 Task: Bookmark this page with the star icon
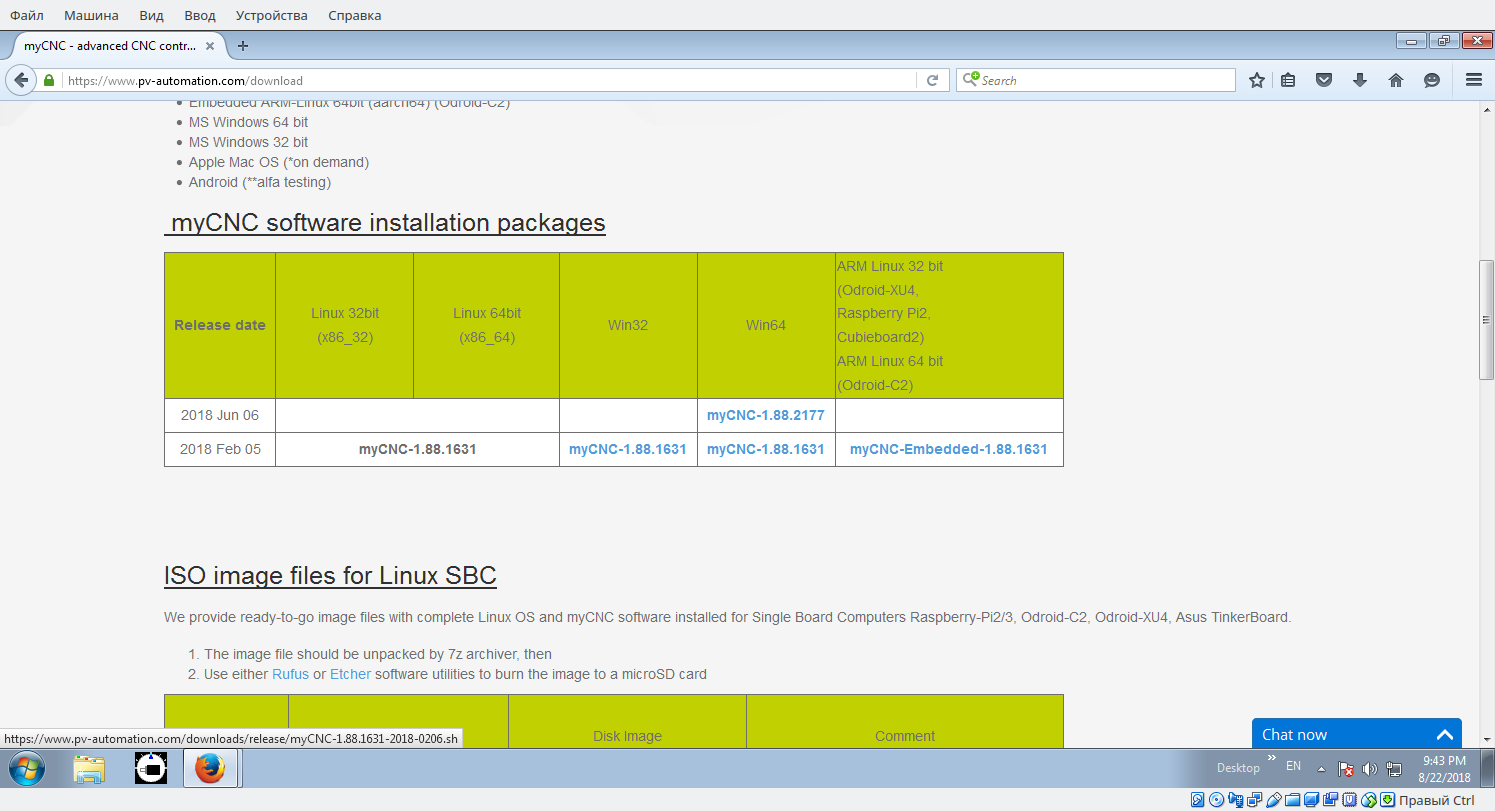[1257, 80]
